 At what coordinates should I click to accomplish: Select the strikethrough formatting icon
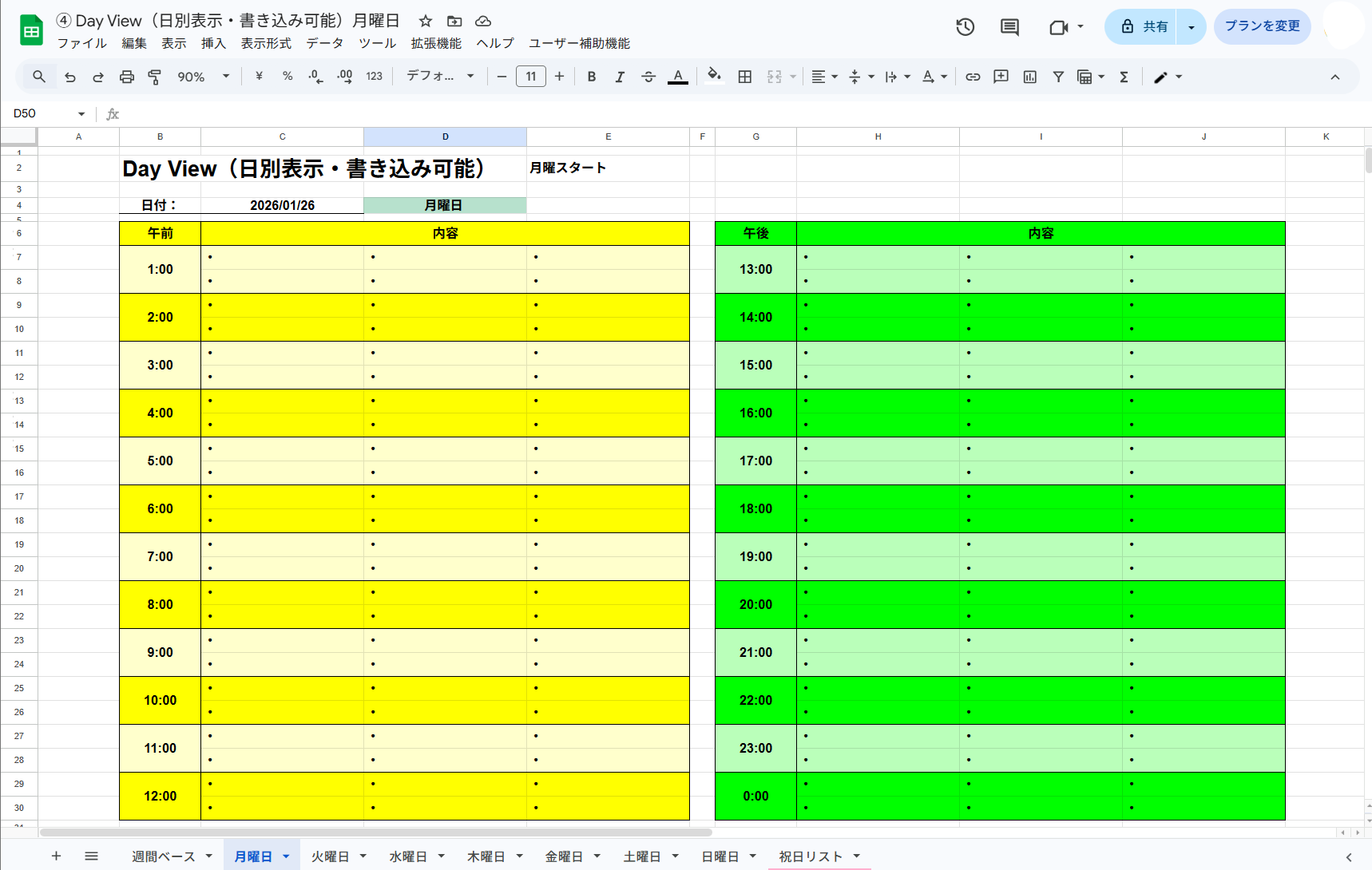click(648, 77)
